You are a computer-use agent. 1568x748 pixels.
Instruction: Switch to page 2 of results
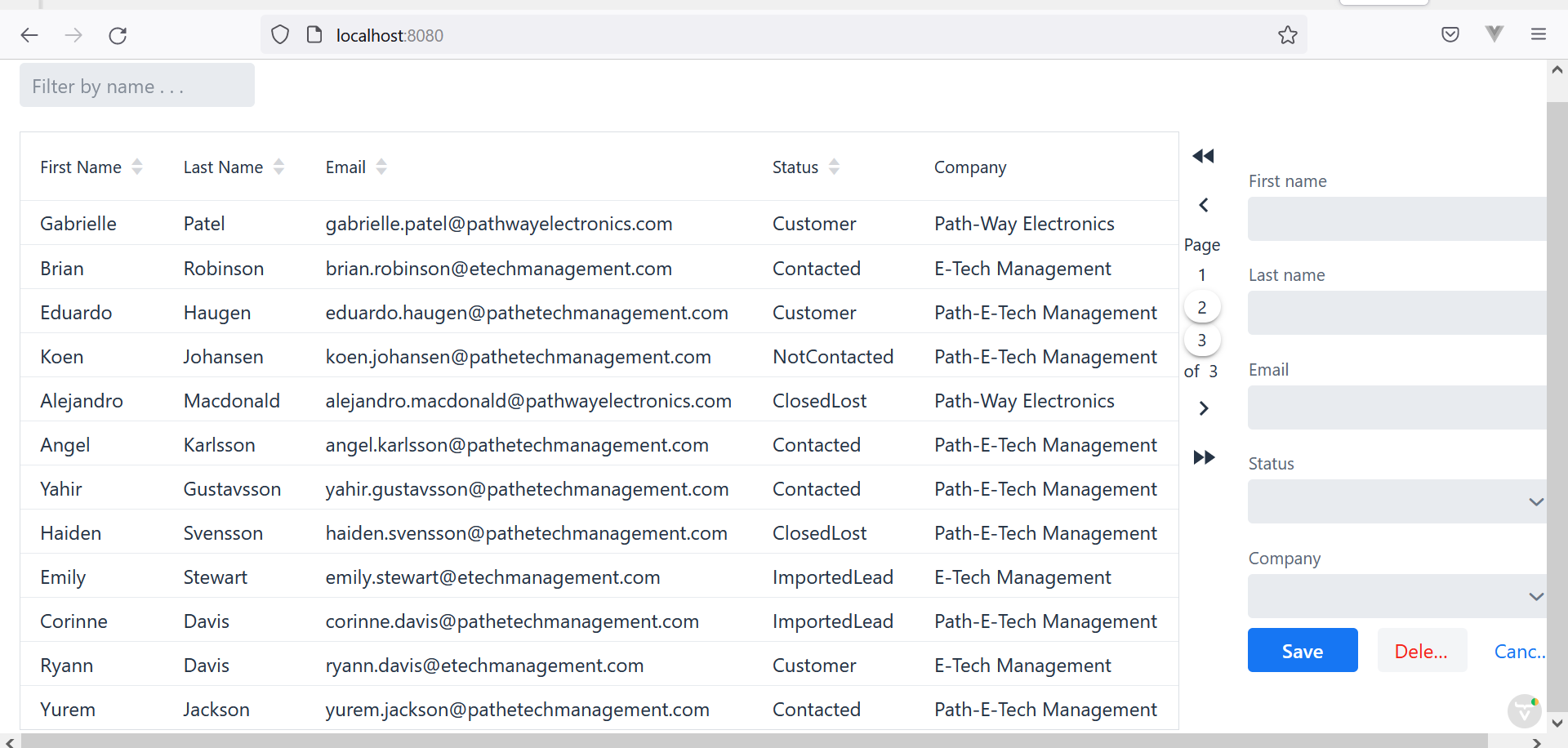[x=1201, y=308]
